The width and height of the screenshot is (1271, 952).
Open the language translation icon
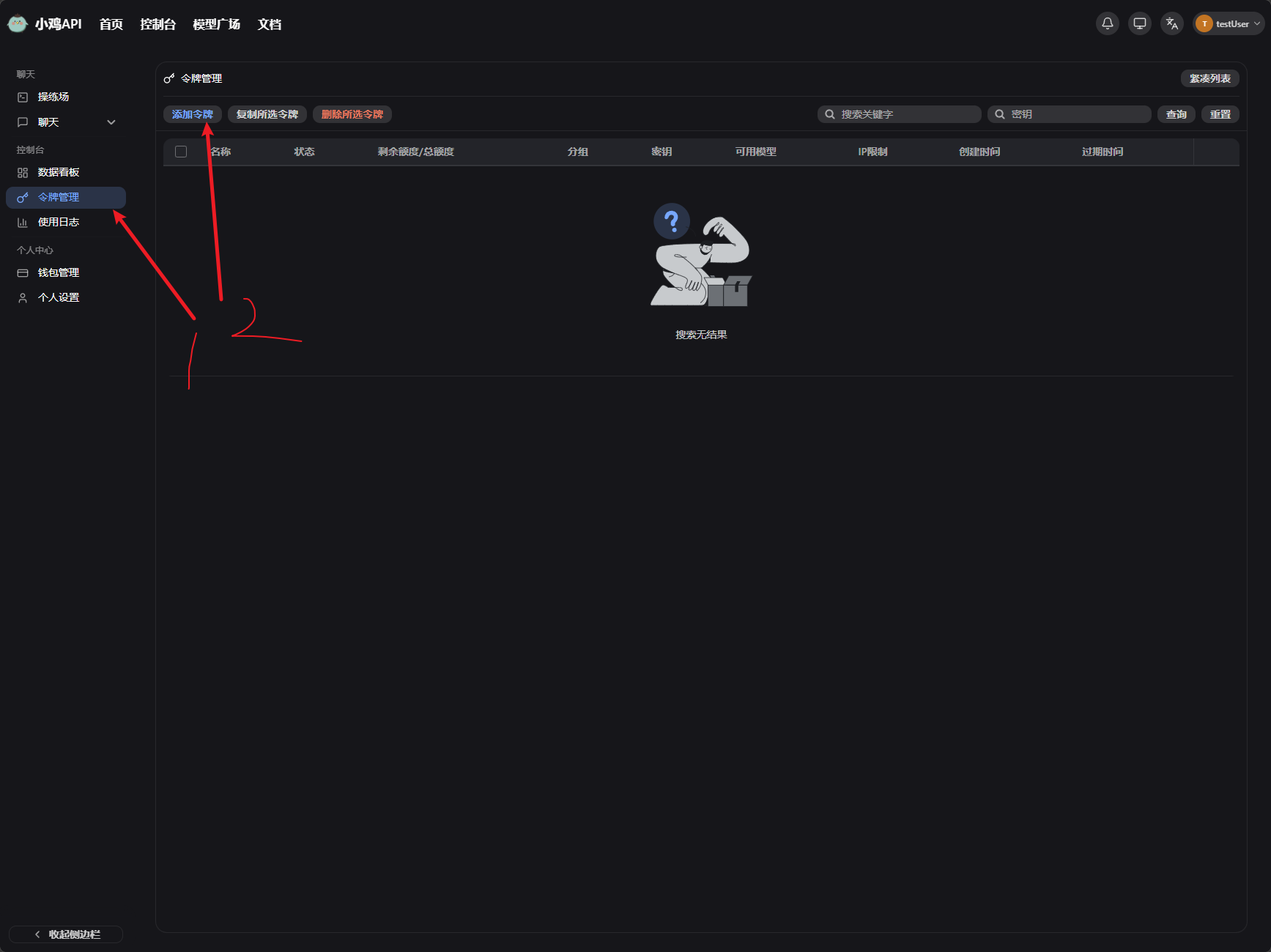click(1171, 23)
